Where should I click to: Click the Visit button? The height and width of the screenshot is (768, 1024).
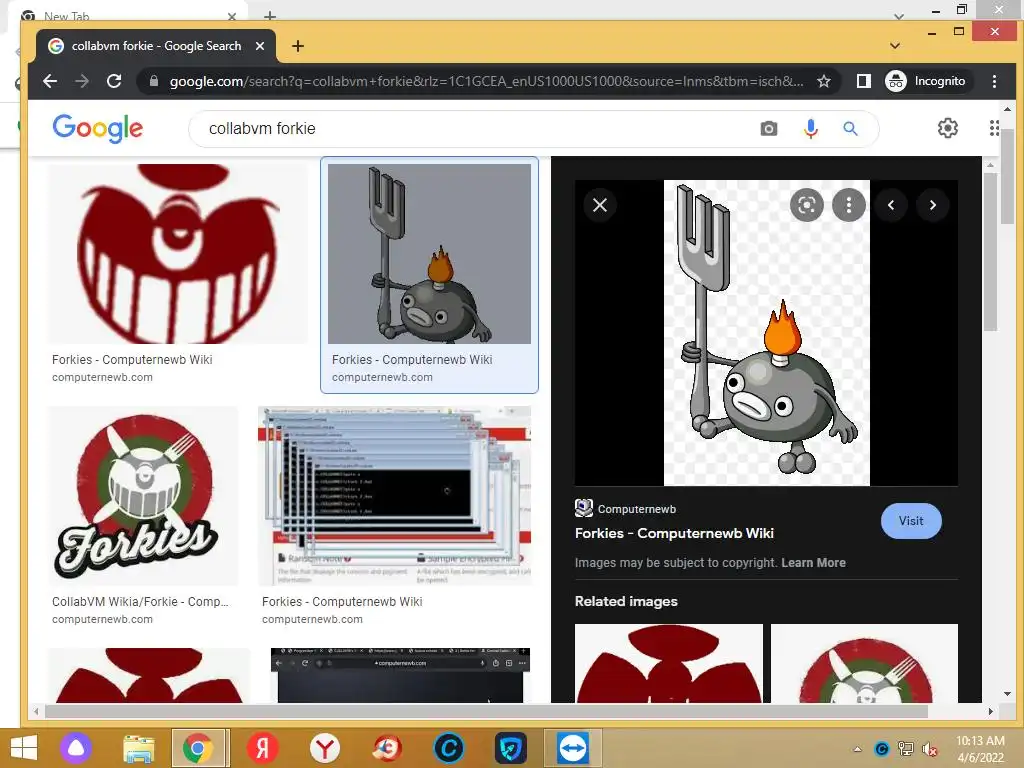tap(910, 520)
